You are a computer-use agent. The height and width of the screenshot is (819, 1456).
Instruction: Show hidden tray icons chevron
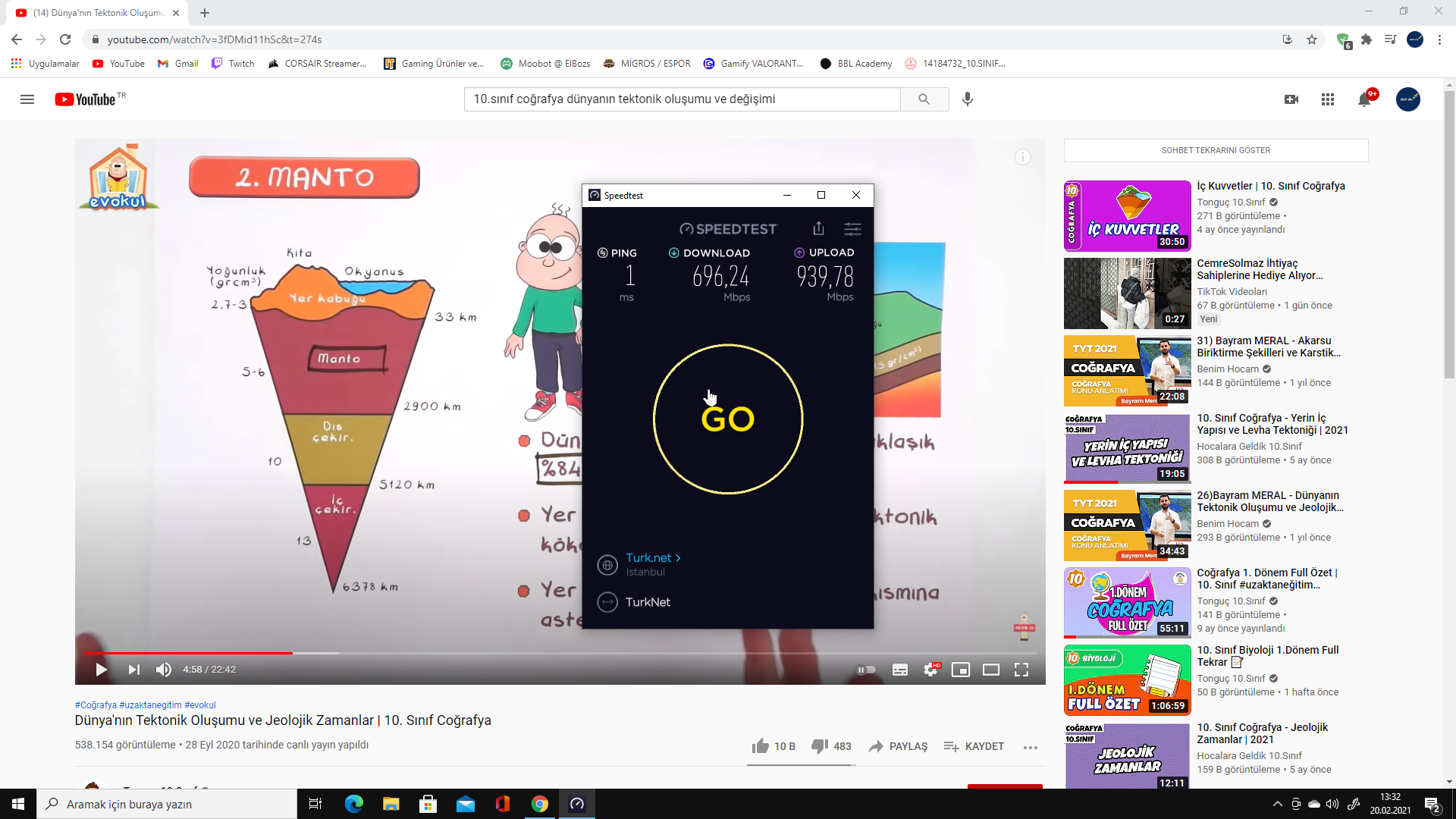pos(1278,804)
